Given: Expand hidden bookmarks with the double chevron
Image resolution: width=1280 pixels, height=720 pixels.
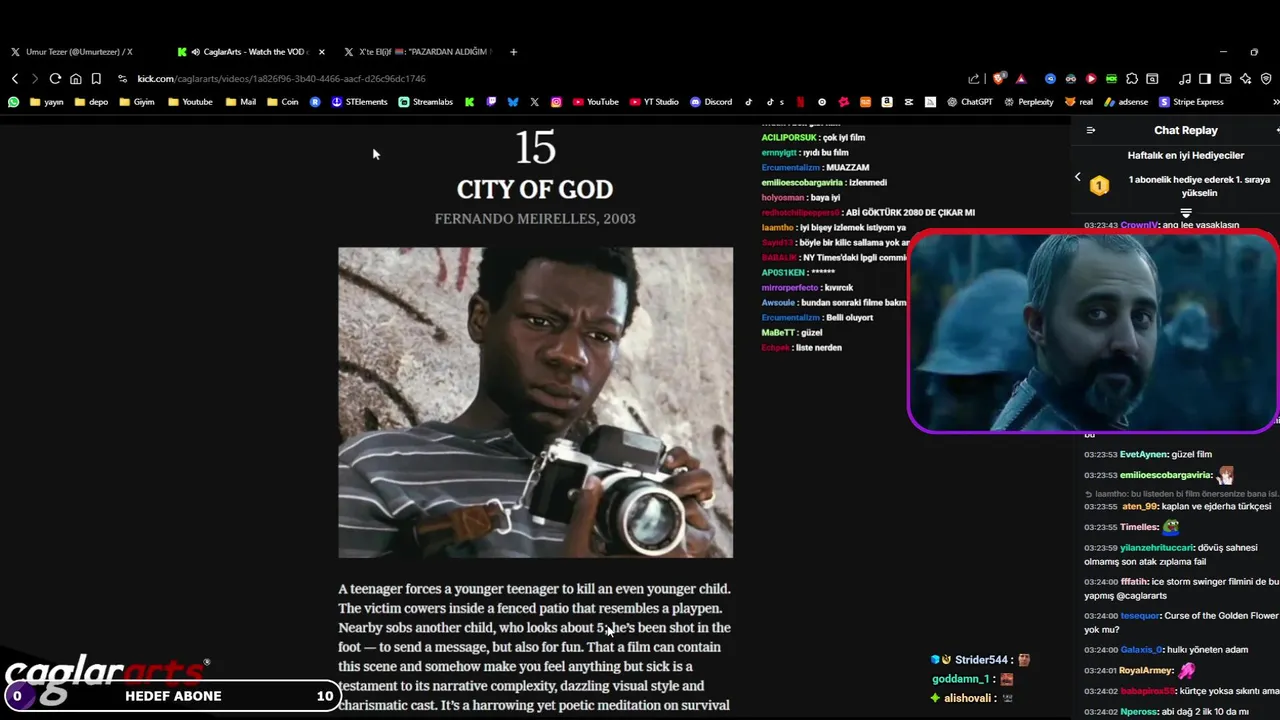Looking at the screenshot, I should coord(1275,102).
